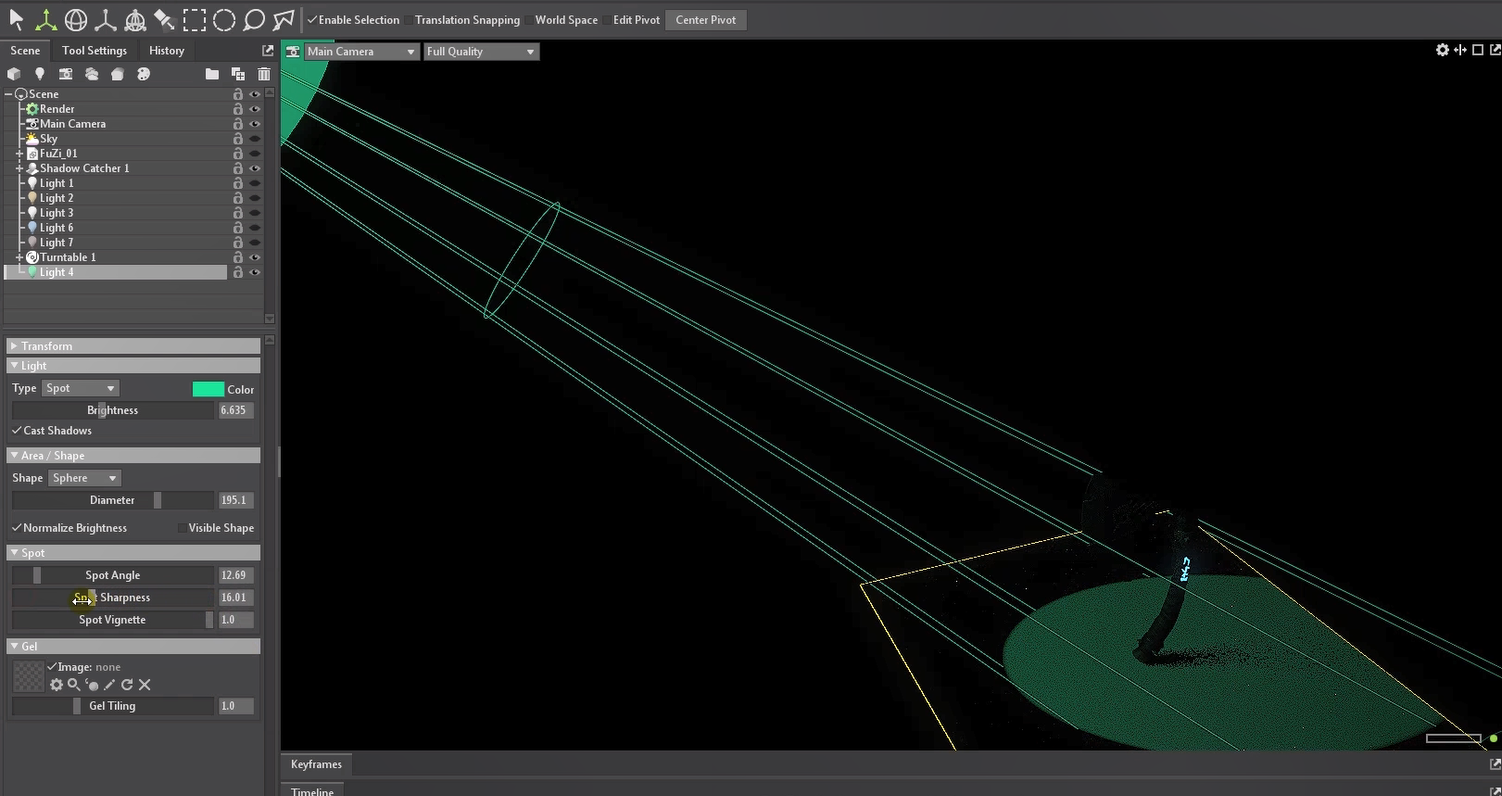
Task: Click the new folder icon in the Scene panel
Action: (212, 74)
